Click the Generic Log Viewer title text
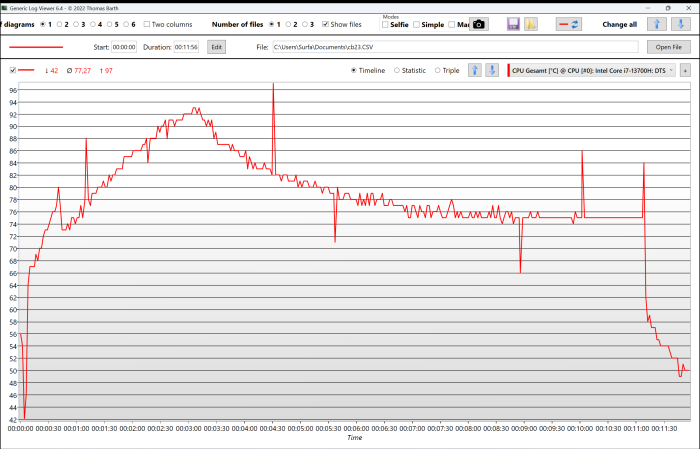Image resolution: width=700 pixels, height=449 pixels. [x=64, y=8]
